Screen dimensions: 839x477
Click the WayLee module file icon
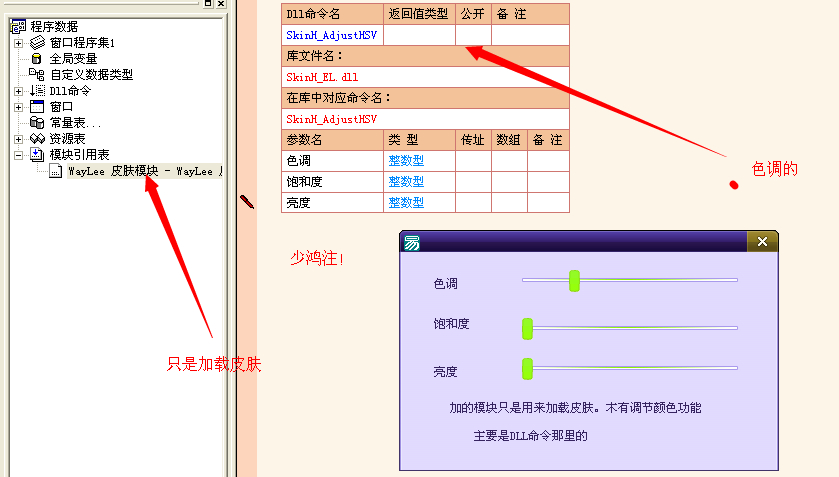[56, 171]
